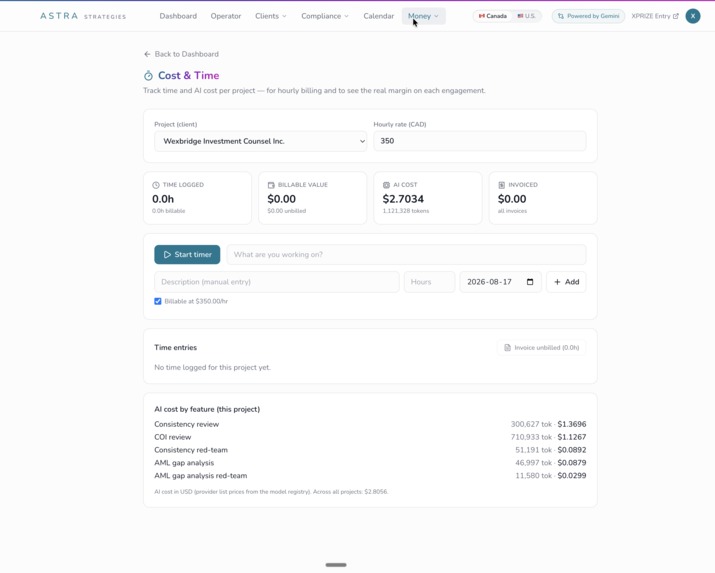Click the Canada flag icon
This screenshot has width=715, height=573.
pyautogui.click(x=482, y=16)
